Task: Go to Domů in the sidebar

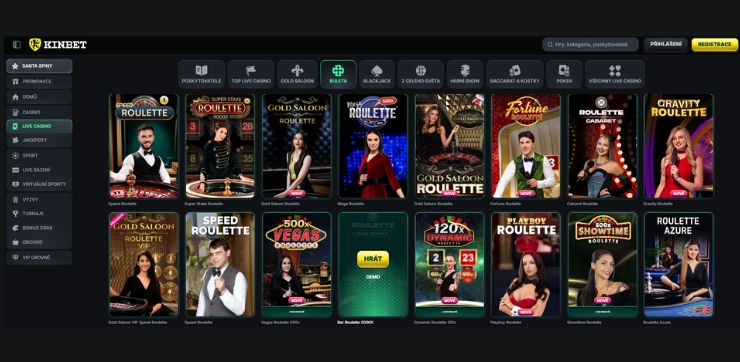Action: pos(39,97)
